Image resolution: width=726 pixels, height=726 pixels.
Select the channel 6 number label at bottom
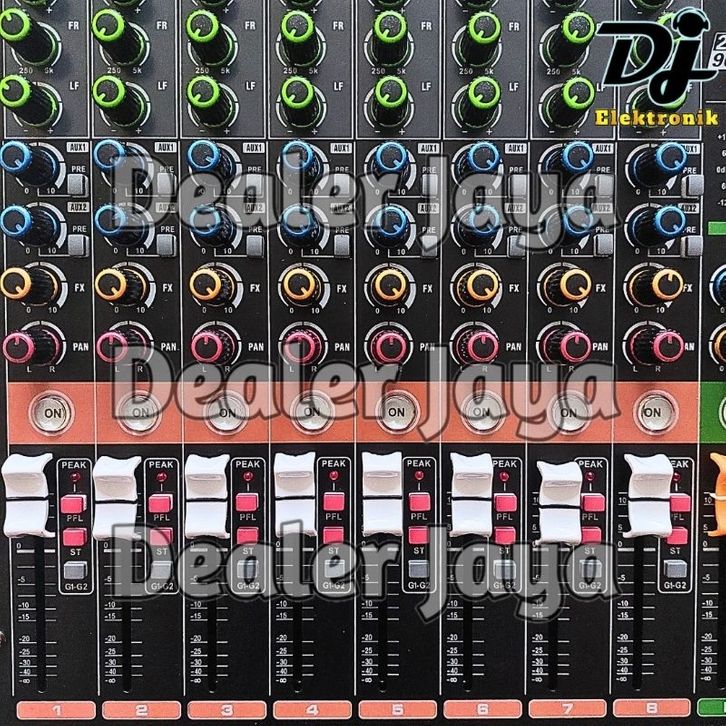point(485,710)
